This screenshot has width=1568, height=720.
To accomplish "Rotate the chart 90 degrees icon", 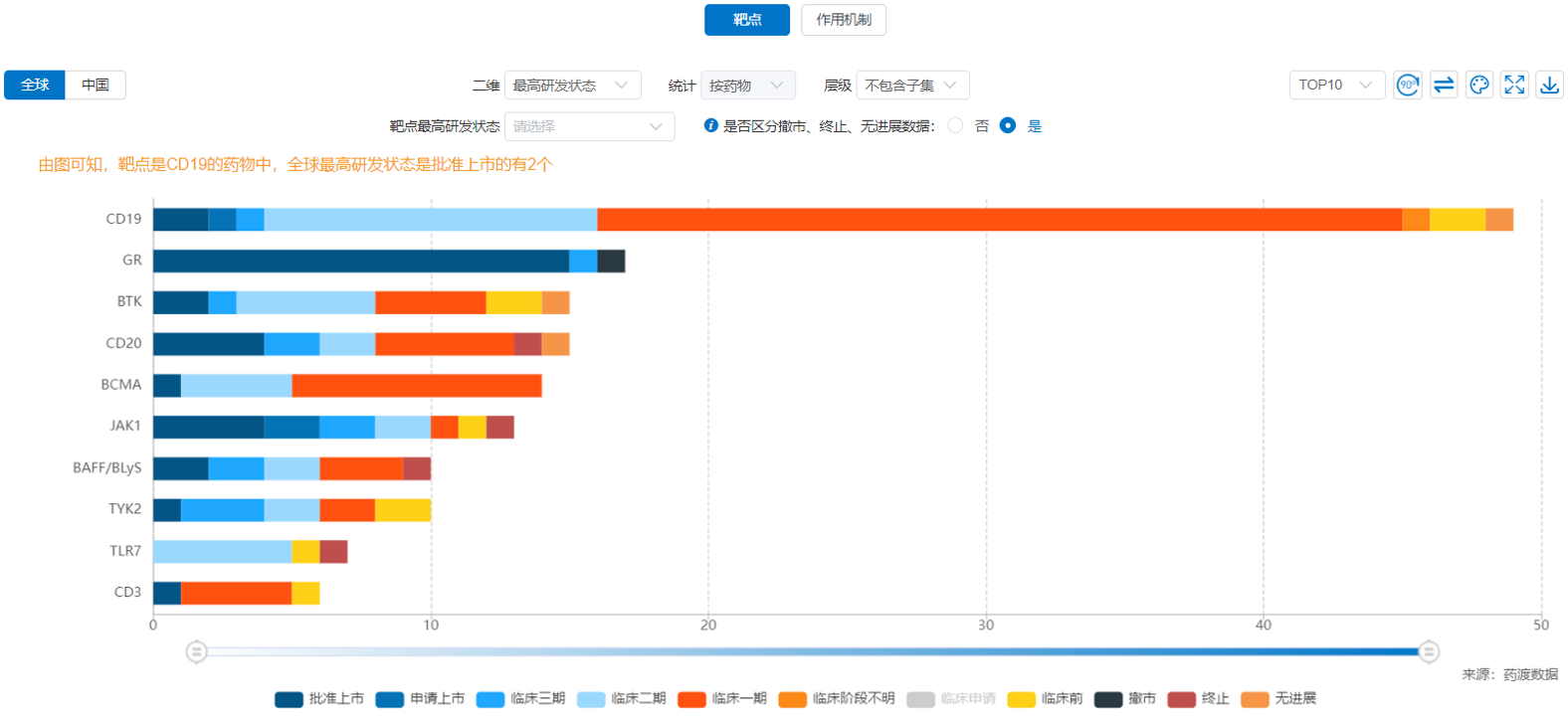I will [1407, 86].
